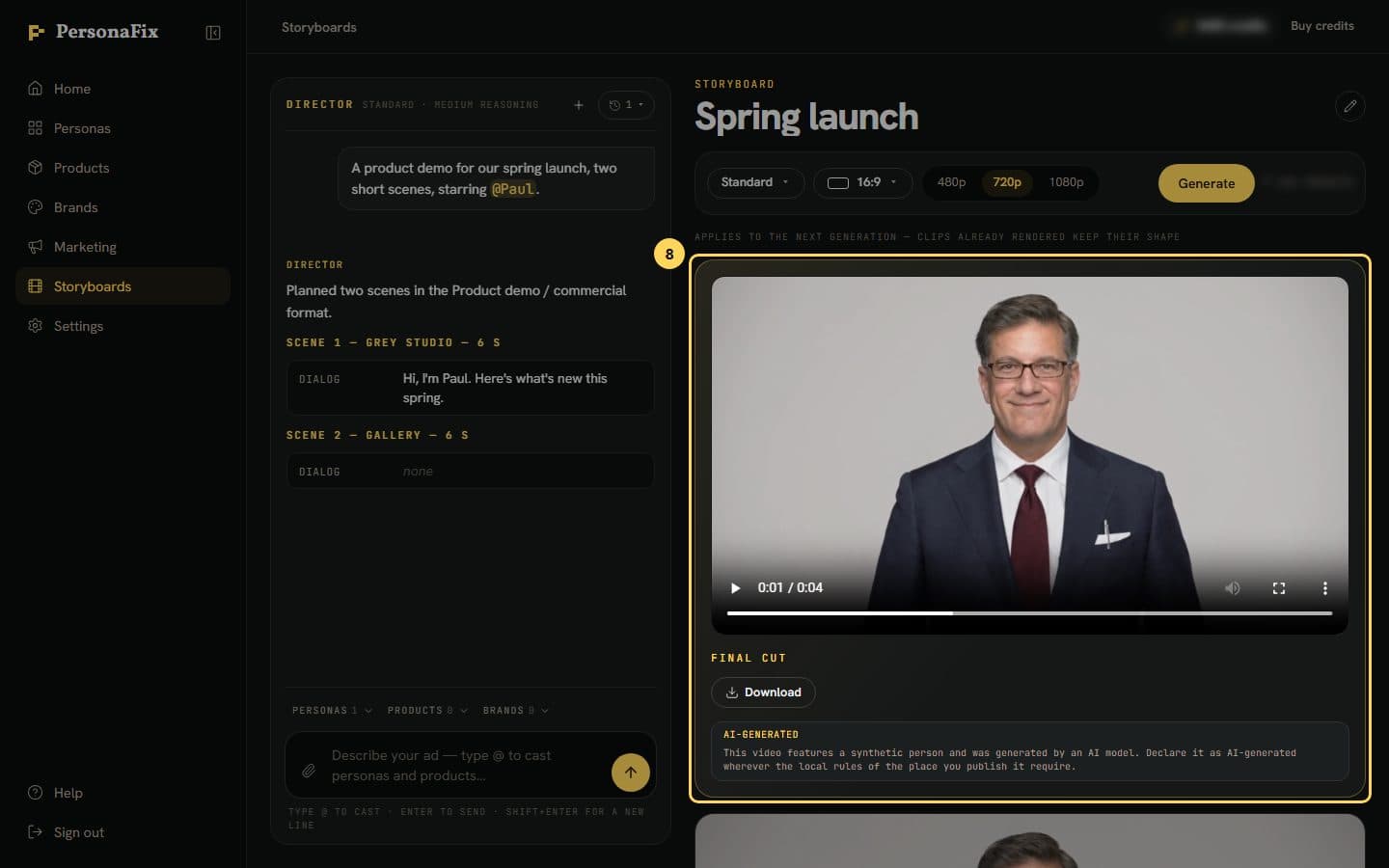Start a new director chat with plus icon

tap(579, 105)
